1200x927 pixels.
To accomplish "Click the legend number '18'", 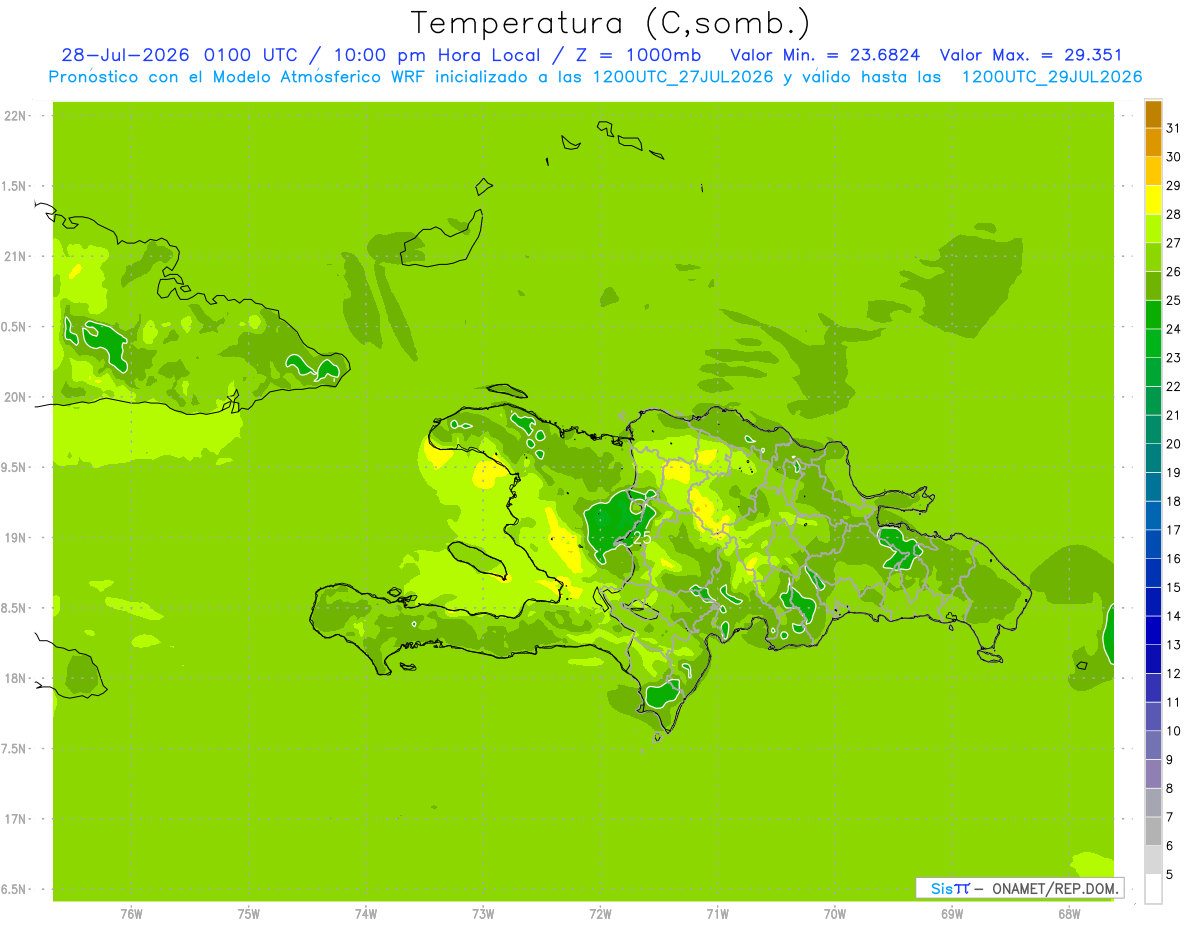I will 1174,501.
